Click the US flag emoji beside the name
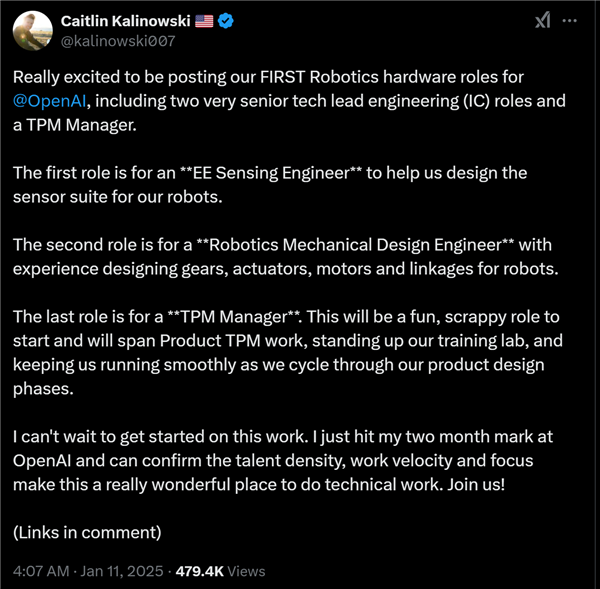This screenshot has height=589, width=600. point(202,21)
